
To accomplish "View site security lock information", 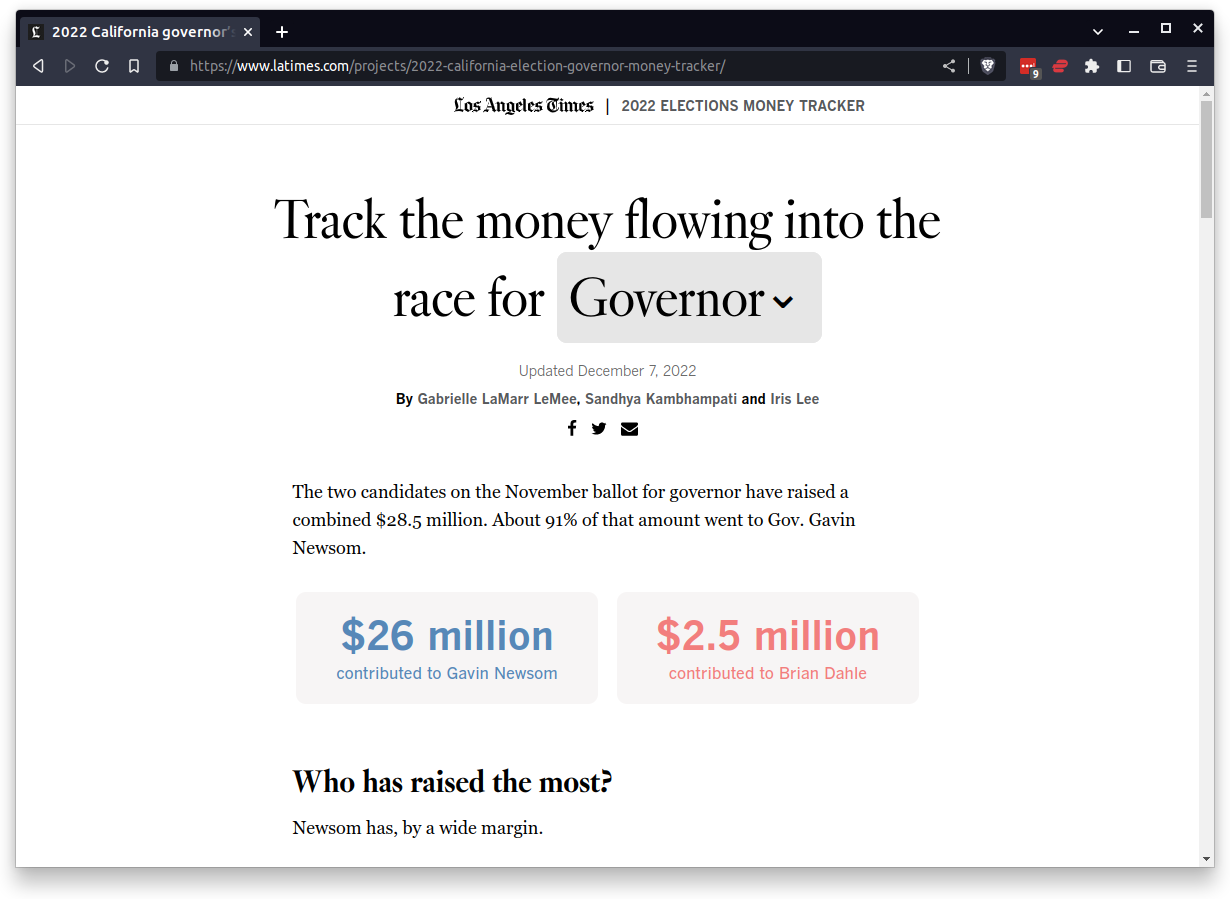I will [x=174, y=66].
